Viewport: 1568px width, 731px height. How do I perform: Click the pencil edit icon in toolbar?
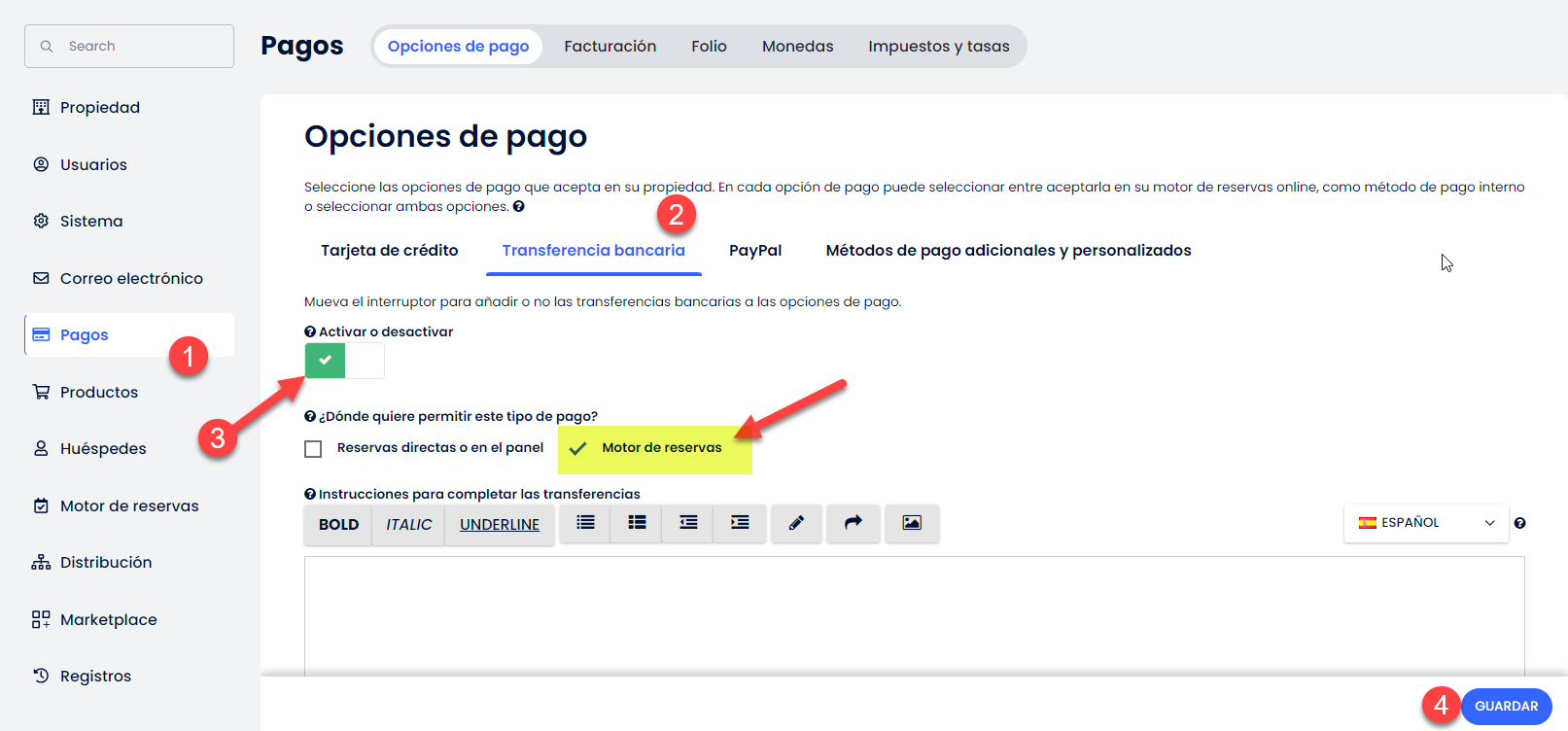point(796,523)
